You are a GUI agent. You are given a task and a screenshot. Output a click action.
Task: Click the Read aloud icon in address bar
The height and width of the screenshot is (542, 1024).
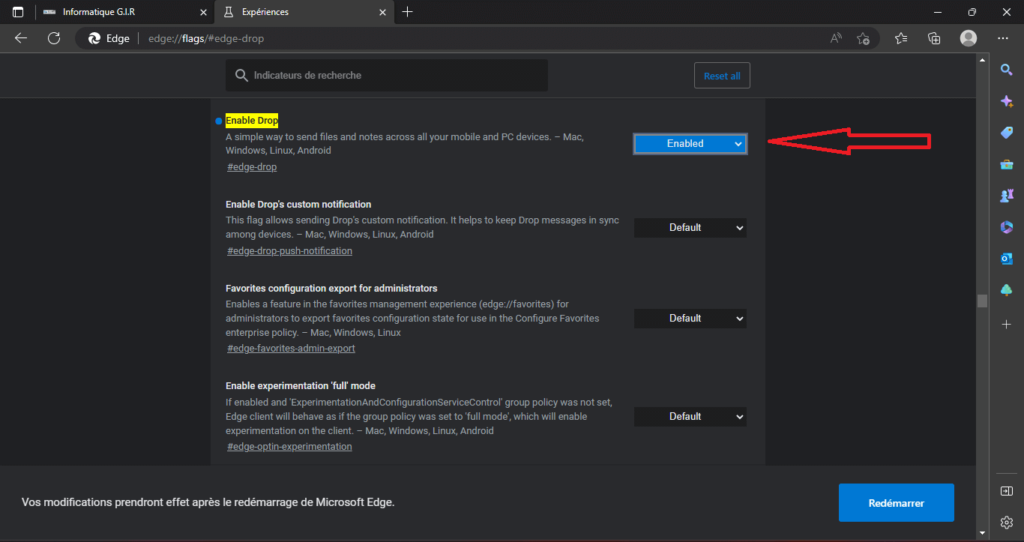pos(835,39)
